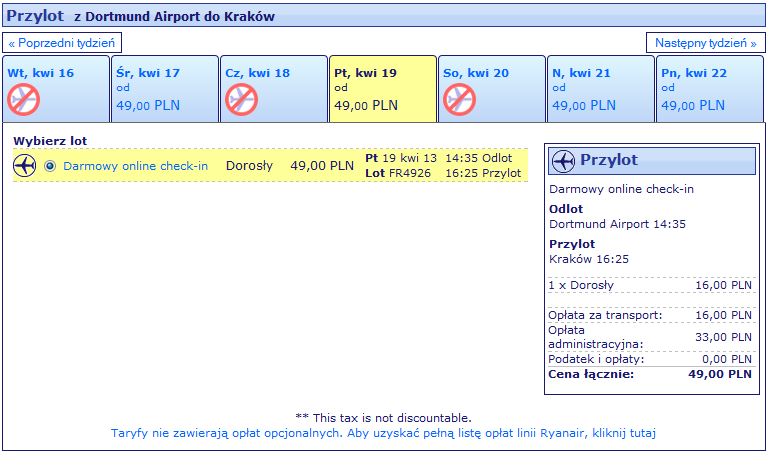Select the radio button for flight FR4926
This screenshot has height=465, width=778.
coord(50,166)
